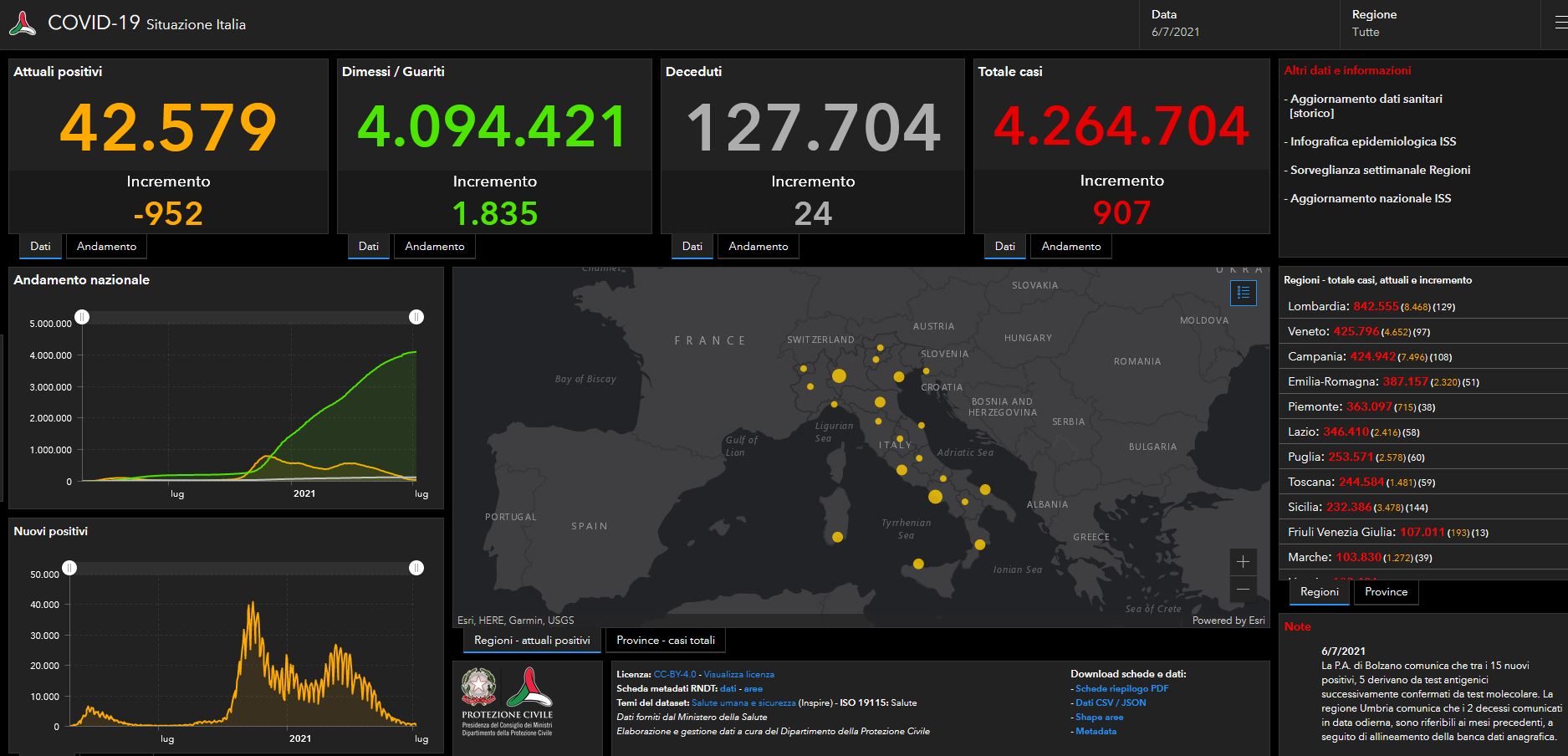Switch Deceduti panel to Andamento view
Viewport: 1568px width, 756px height.
(758, 247)
